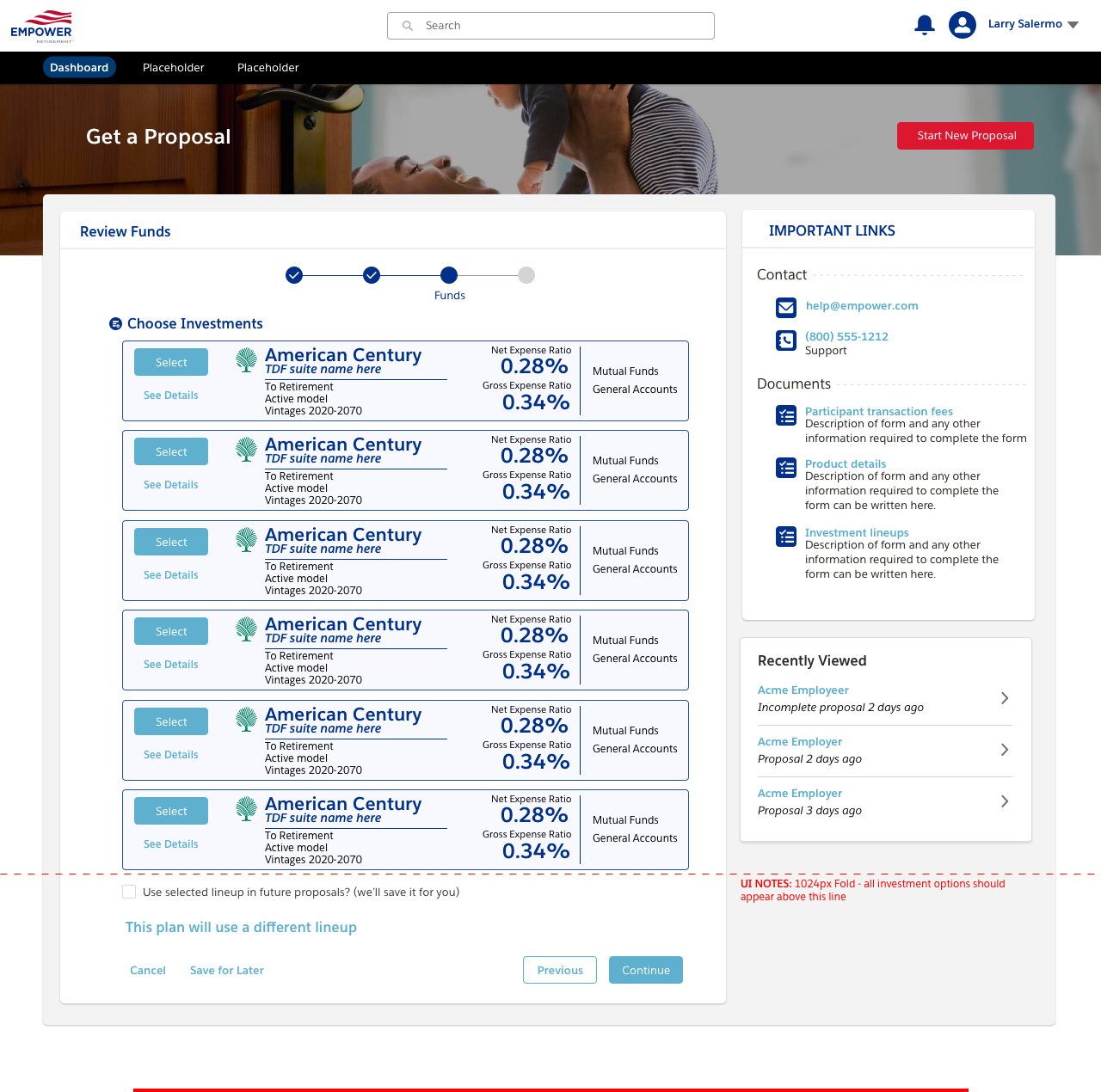1101x1092 pixels.
Task: Click Select in third fund card
Action: (171, 542)
